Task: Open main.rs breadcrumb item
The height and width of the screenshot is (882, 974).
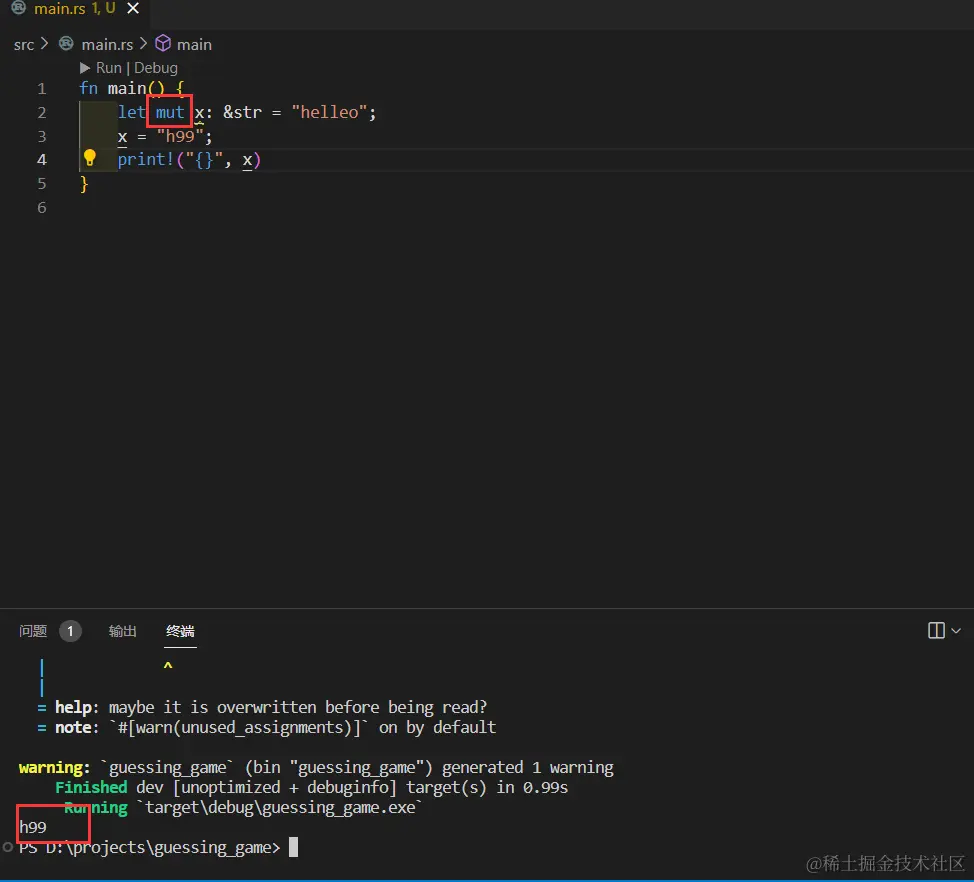Action: tap(107, 45)
